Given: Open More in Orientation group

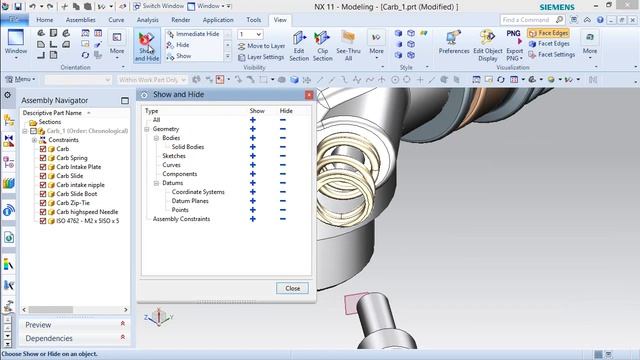Looking at the screenshot, I should point(117,46).
